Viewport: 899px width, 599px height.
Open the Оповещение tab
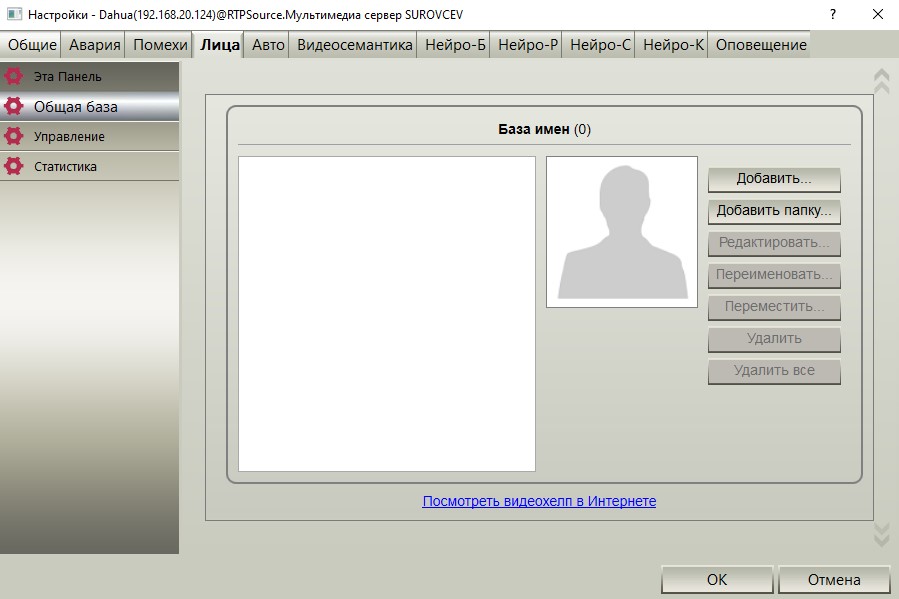coord(761,45)
